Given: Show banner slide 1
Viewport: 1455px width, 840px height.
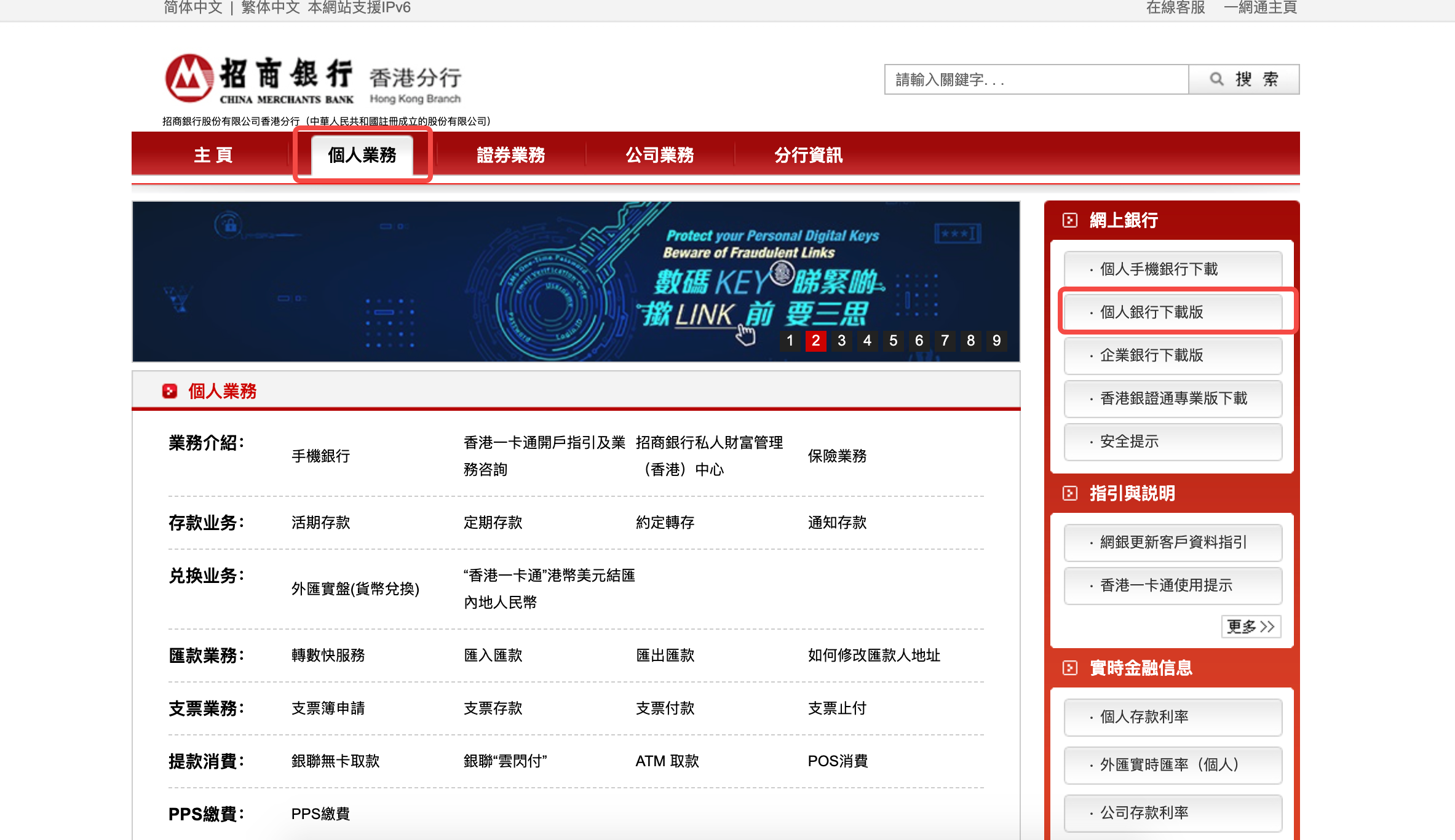Looking at the screenshot, I should tap(790, 341).
